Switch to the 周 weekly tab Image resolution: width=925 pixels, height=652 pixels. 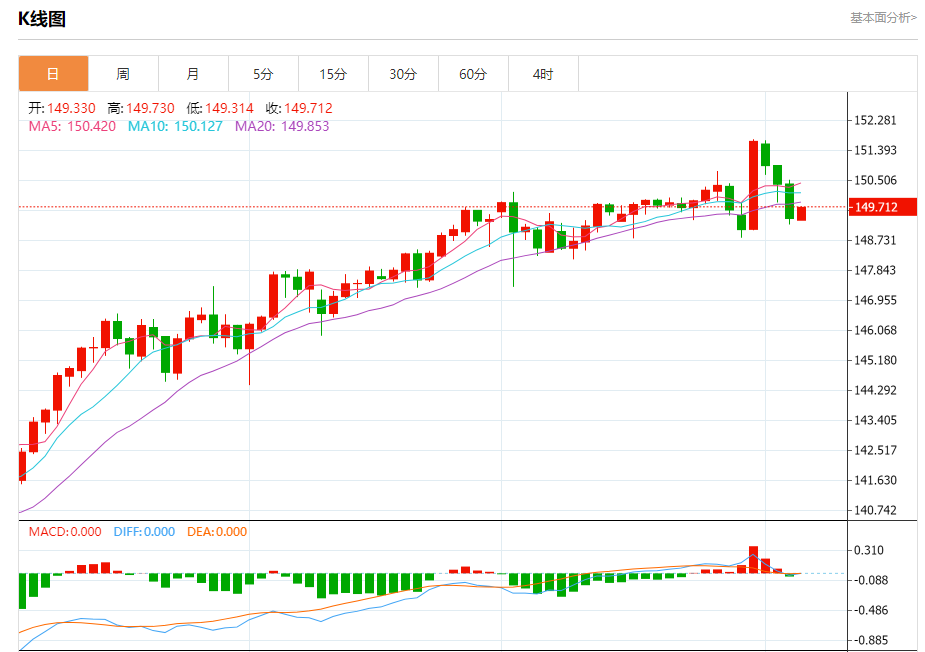click(123, 74)
